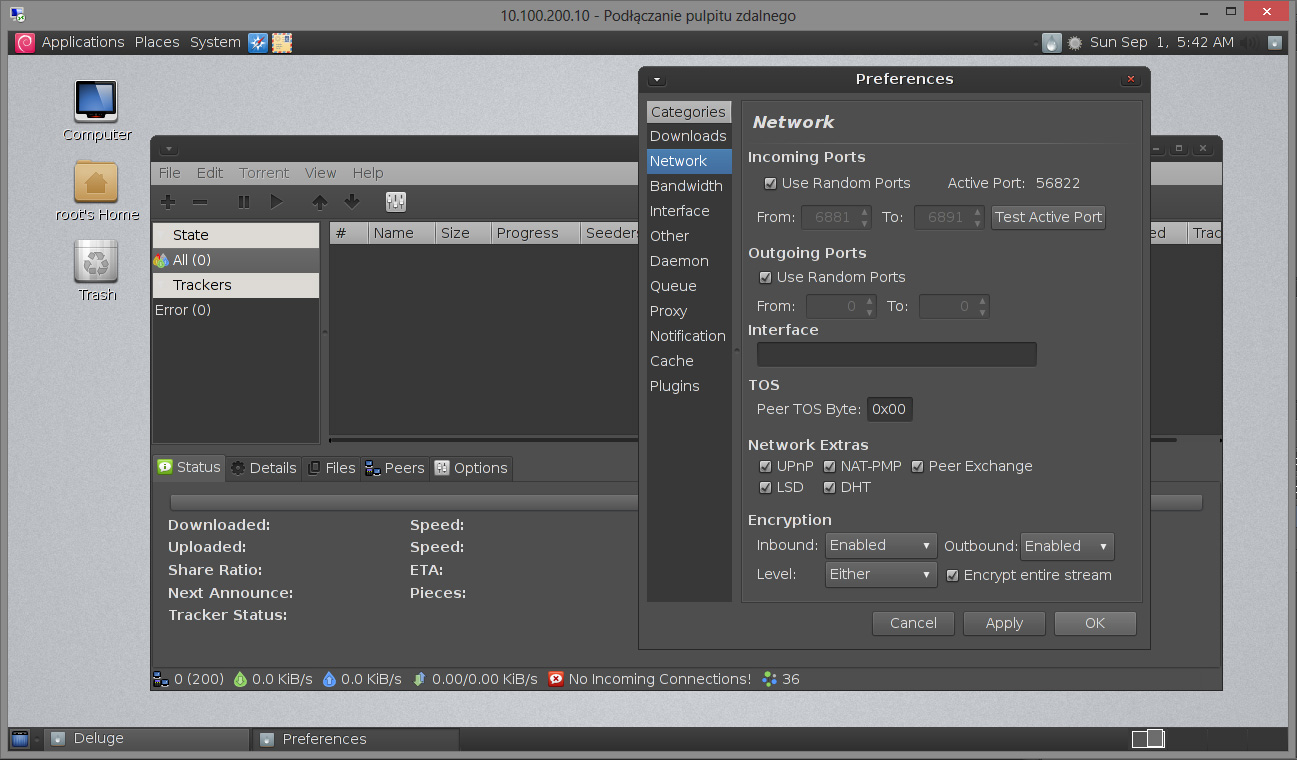Open the Inbound encryption dropdown
The width and height of the screenshot is (1297, 760).
tap(881, 546)
